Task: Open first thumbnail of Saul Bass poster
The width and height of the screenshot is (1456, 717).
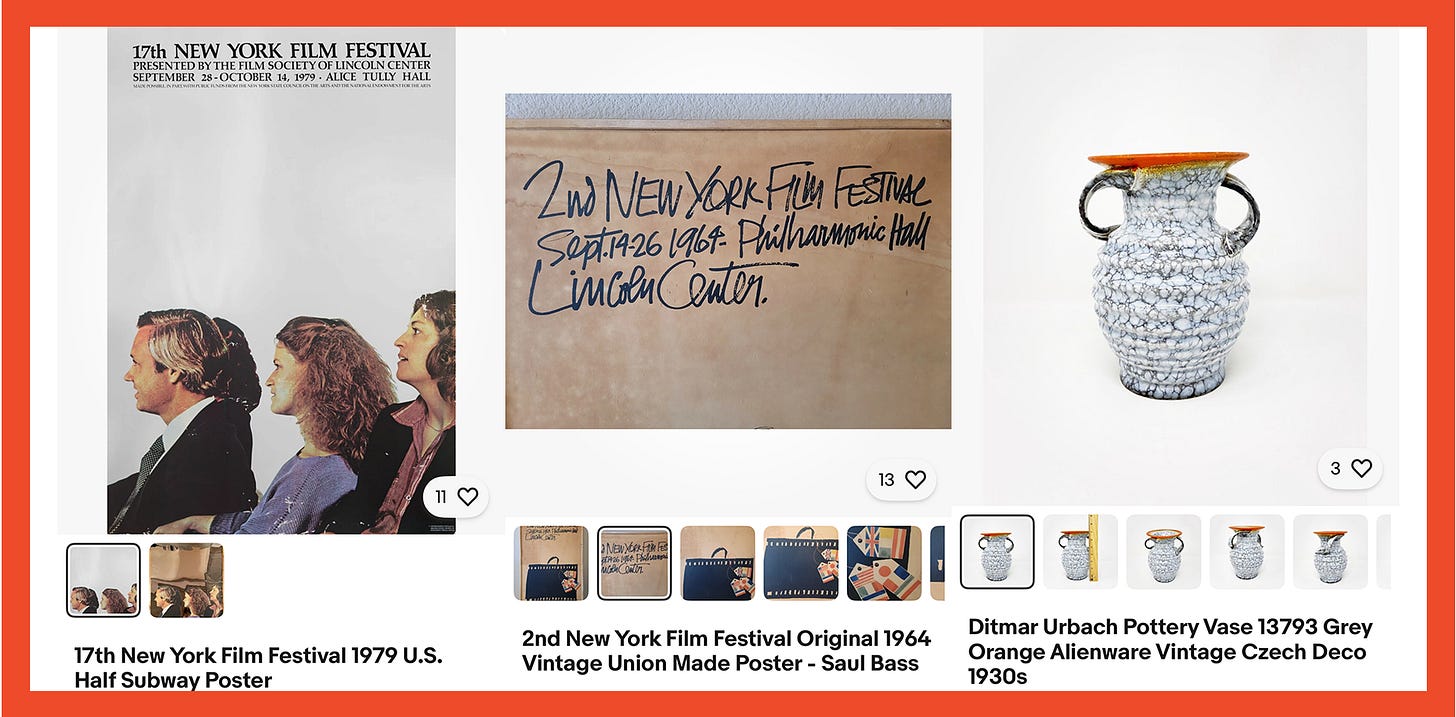Action: (551, 563)
